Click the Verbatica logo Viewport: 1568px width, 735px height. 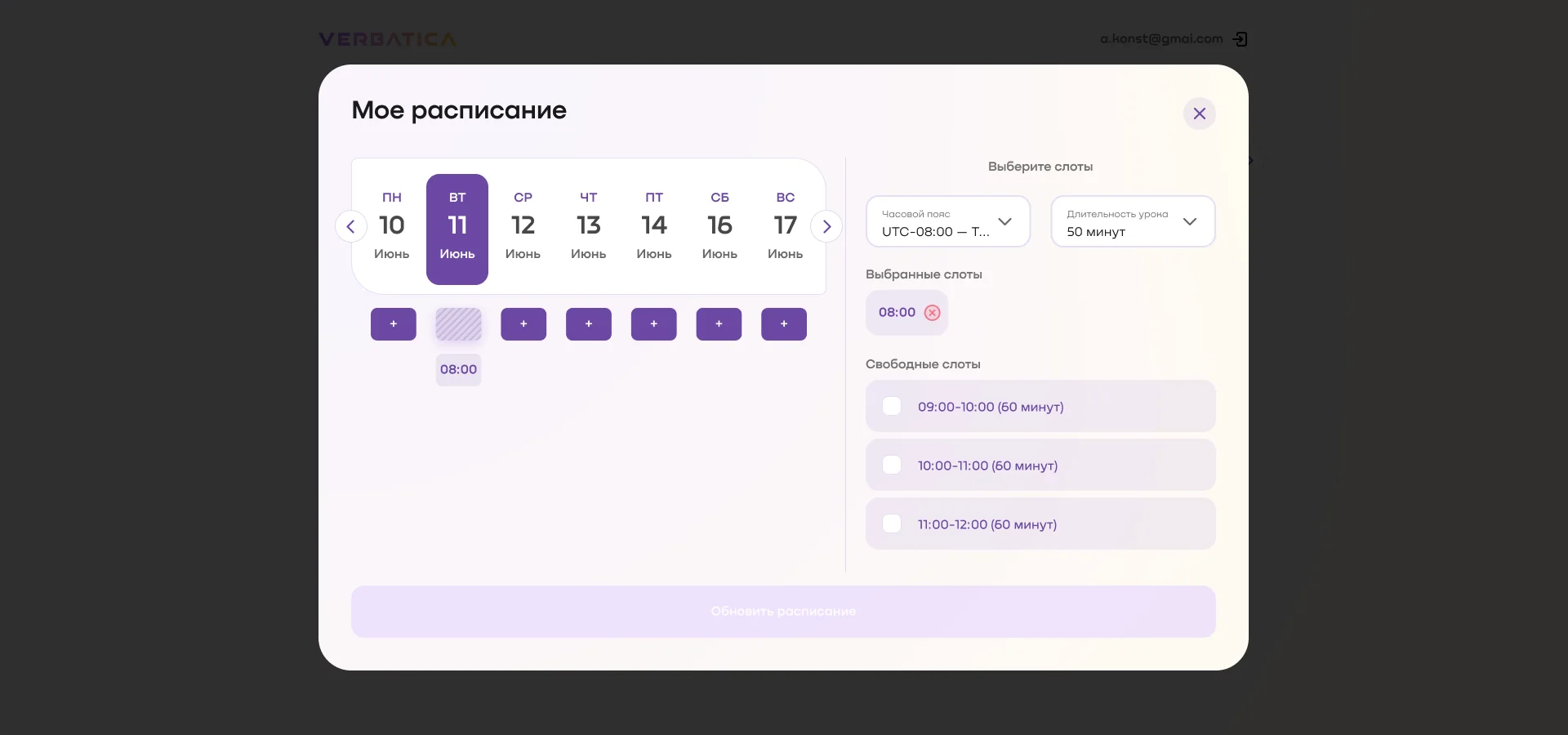[x=388, y=39]
